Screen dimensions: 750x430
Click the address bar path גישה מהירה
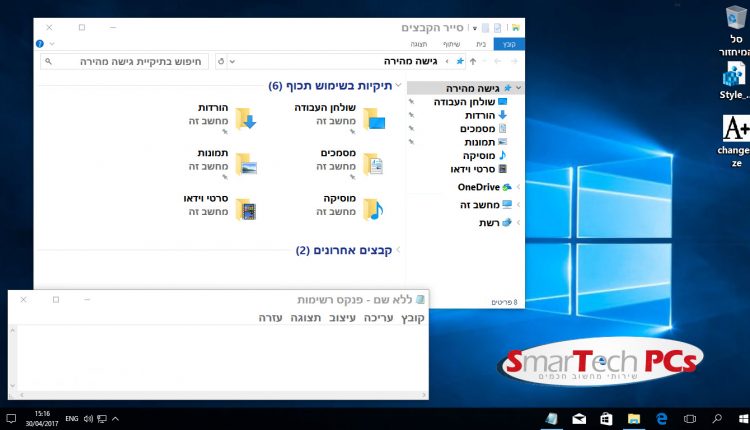pyautogui.click(x=410, y=61)
